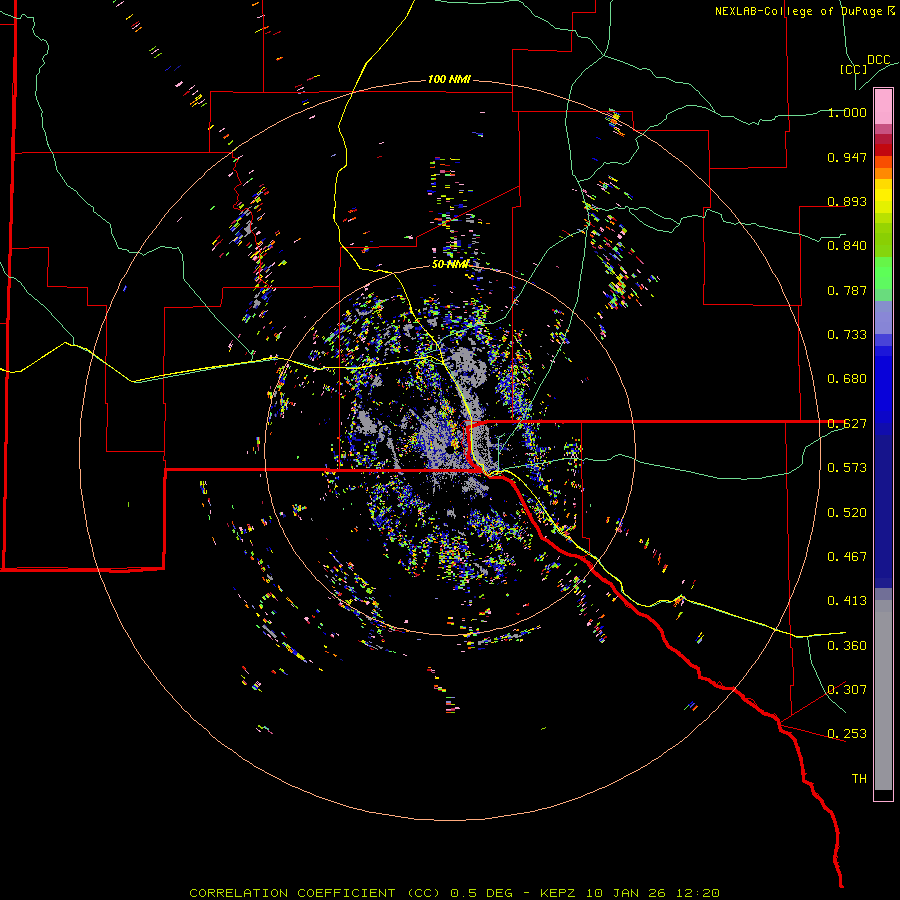This screenshot has width=900, height=900.
Task: Select the 0.520 legend value
Action: [847, 513]
